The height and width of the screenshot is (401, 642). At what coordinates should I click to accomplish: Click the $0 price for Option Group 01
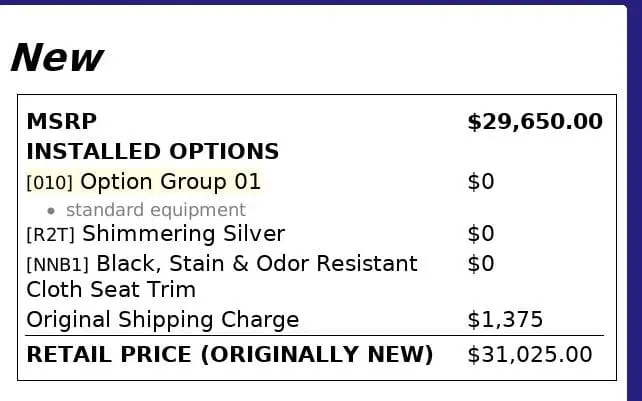[x=481, y=182]
